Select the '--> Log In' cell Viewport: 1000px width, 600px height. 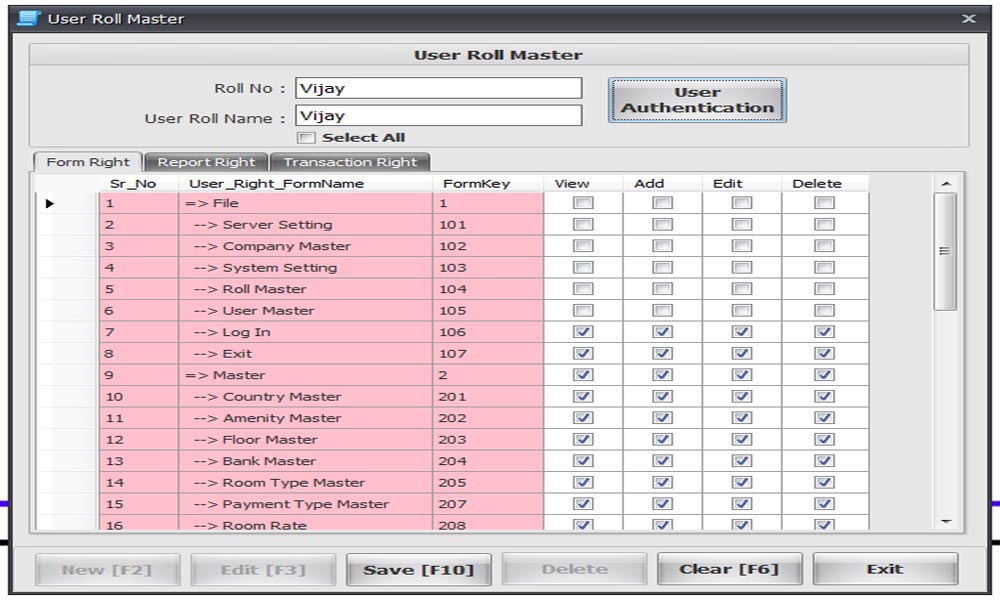[305, 332]
